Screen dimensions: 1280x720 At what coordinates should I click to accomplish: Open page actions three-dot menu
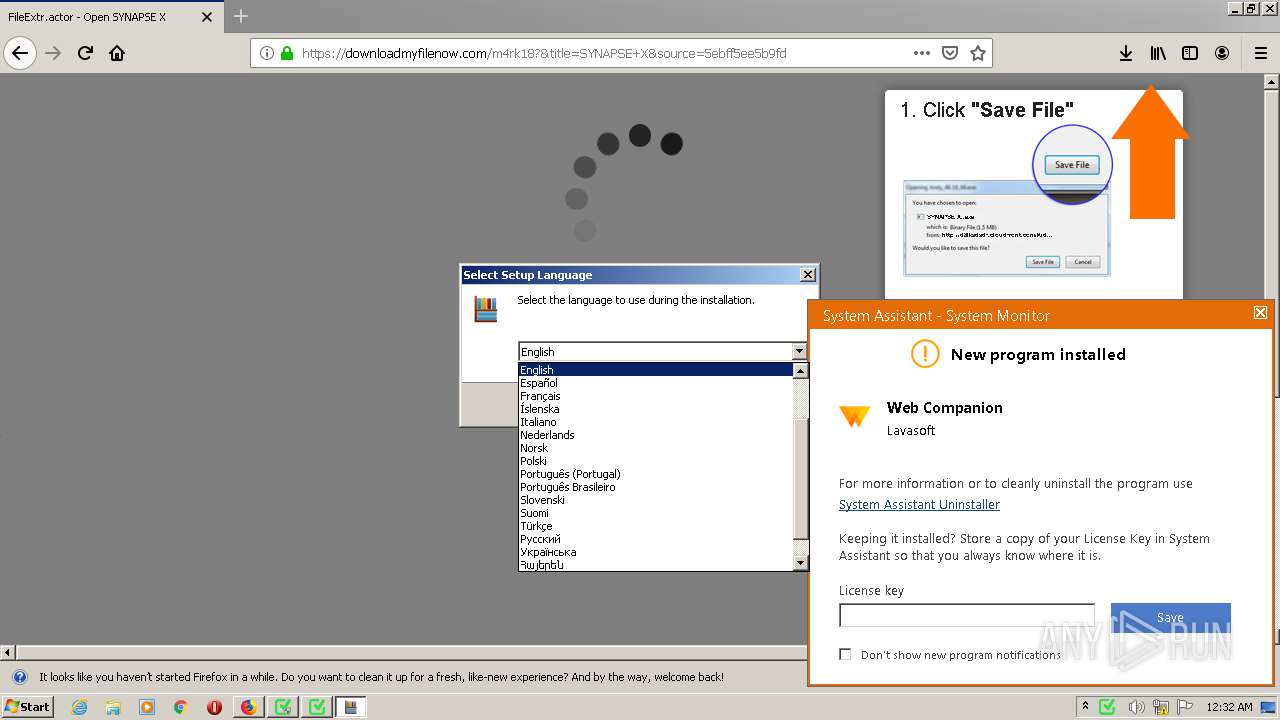click(922, 53)
